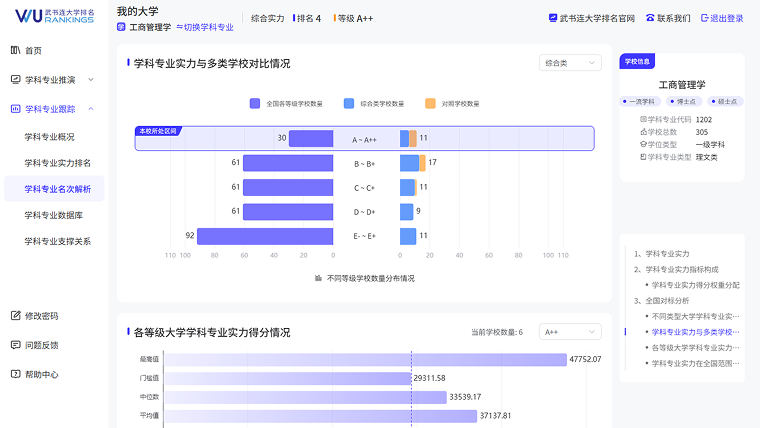Click the 硕士点 tag

[x=724, y=101]
